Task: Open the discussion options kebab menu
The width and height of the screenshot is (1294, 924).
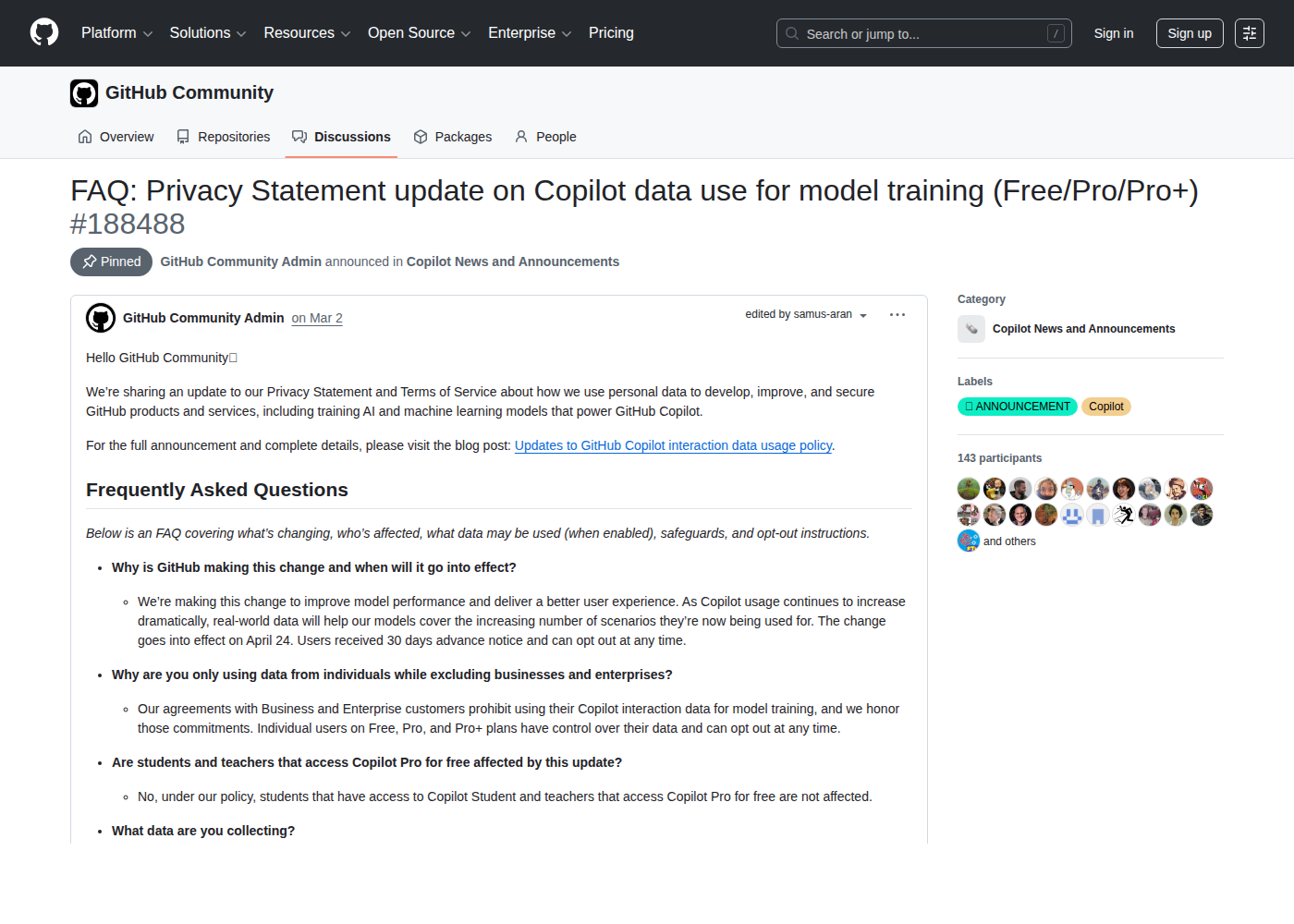Action: [897, 314]
